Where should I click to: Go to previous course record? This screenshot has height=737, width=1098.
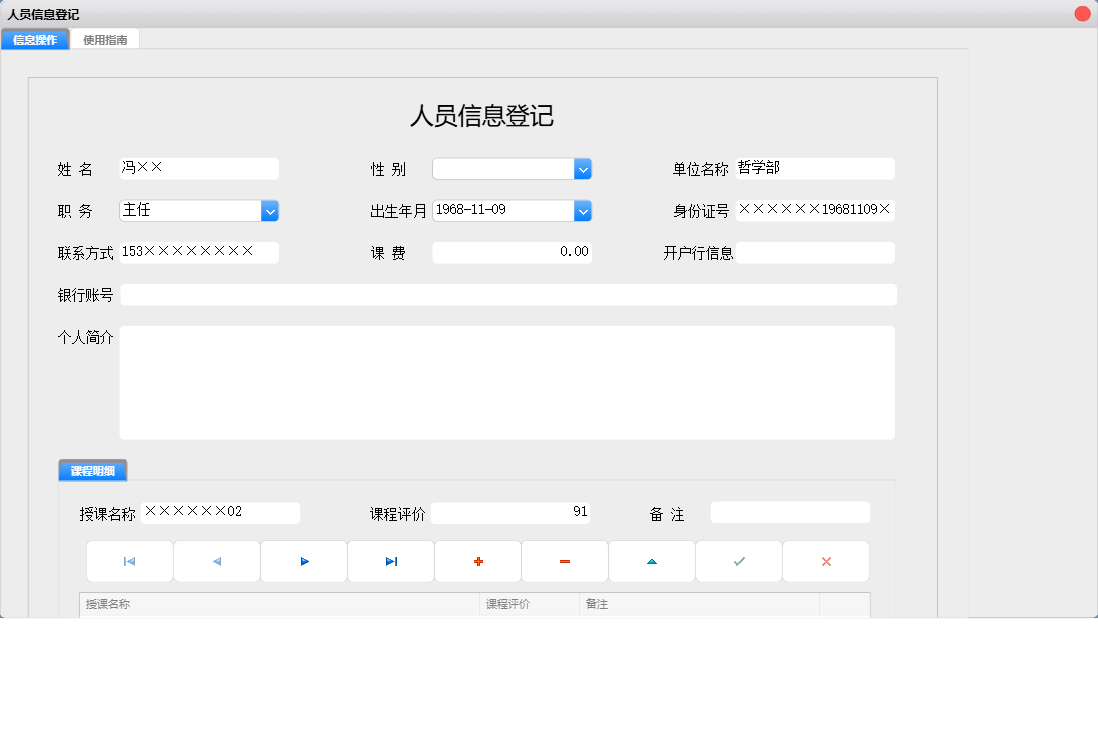(216, 561)
